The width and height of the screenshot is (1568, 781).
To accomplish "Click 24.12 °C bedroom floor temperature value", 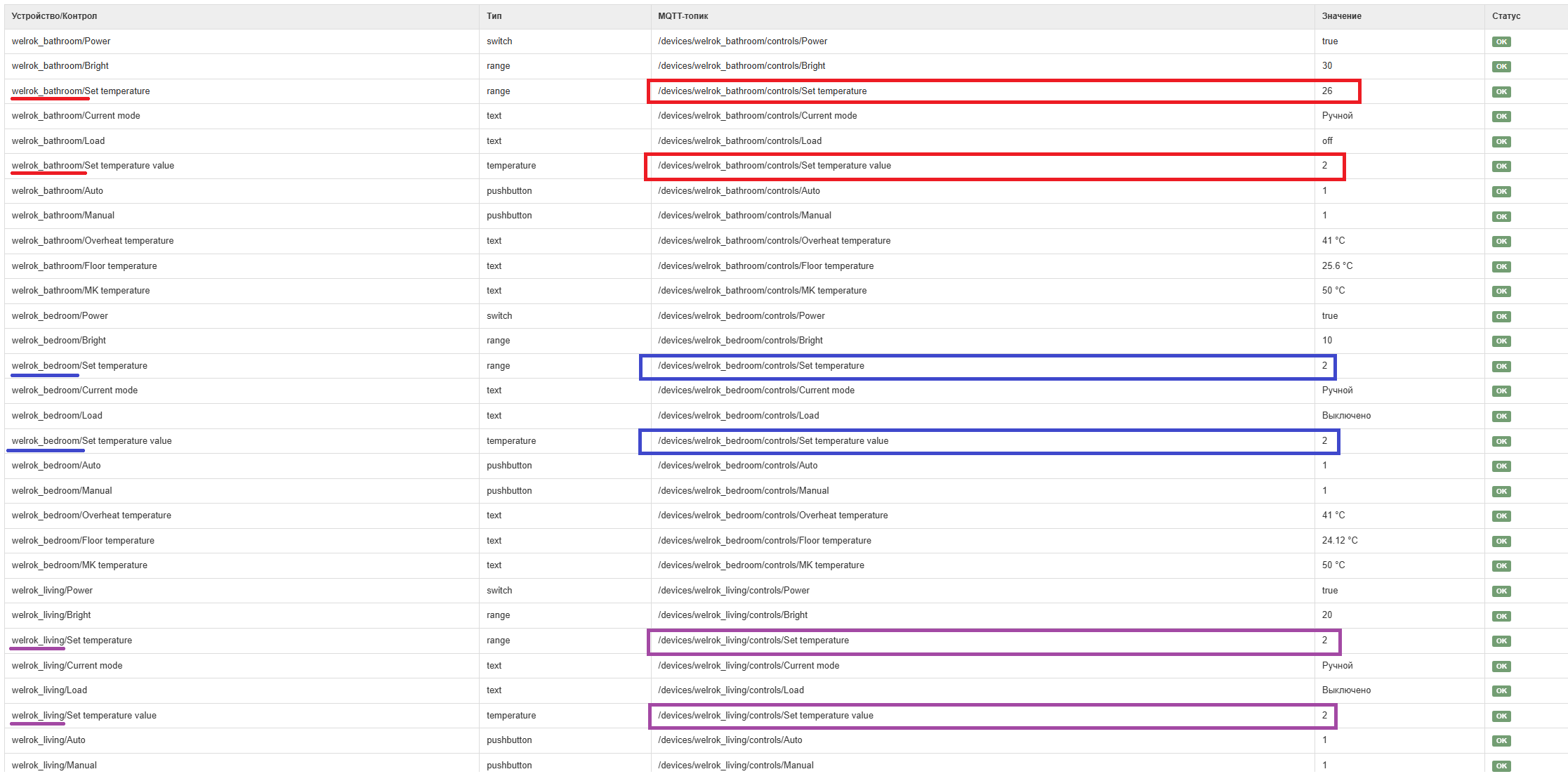I will pos(1339,541).
